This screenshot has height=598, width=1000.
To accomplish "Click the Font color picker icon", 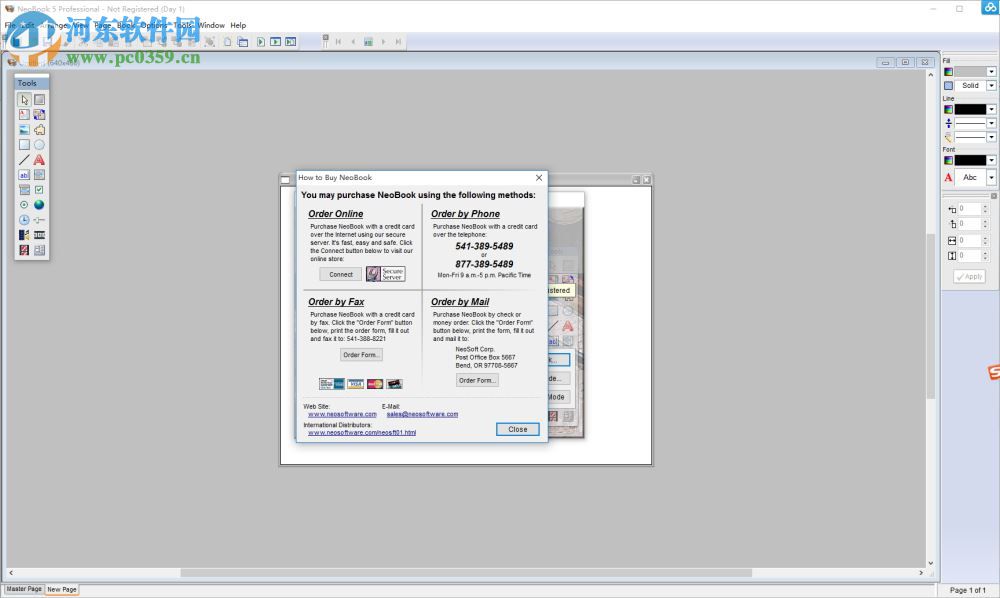I will (948, 161).
